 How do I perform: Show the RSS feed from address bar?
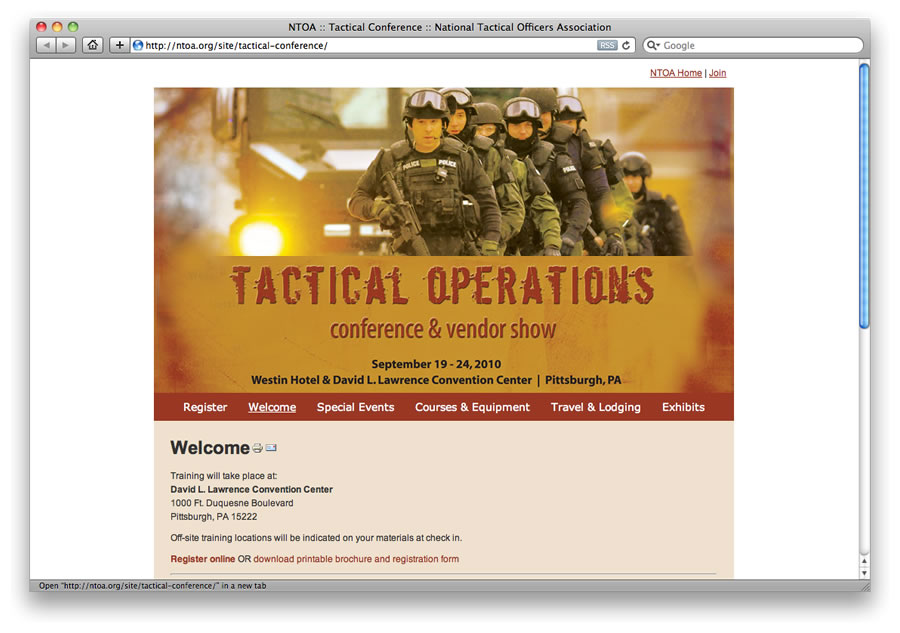pyautogui.click(x=607, y=45)
